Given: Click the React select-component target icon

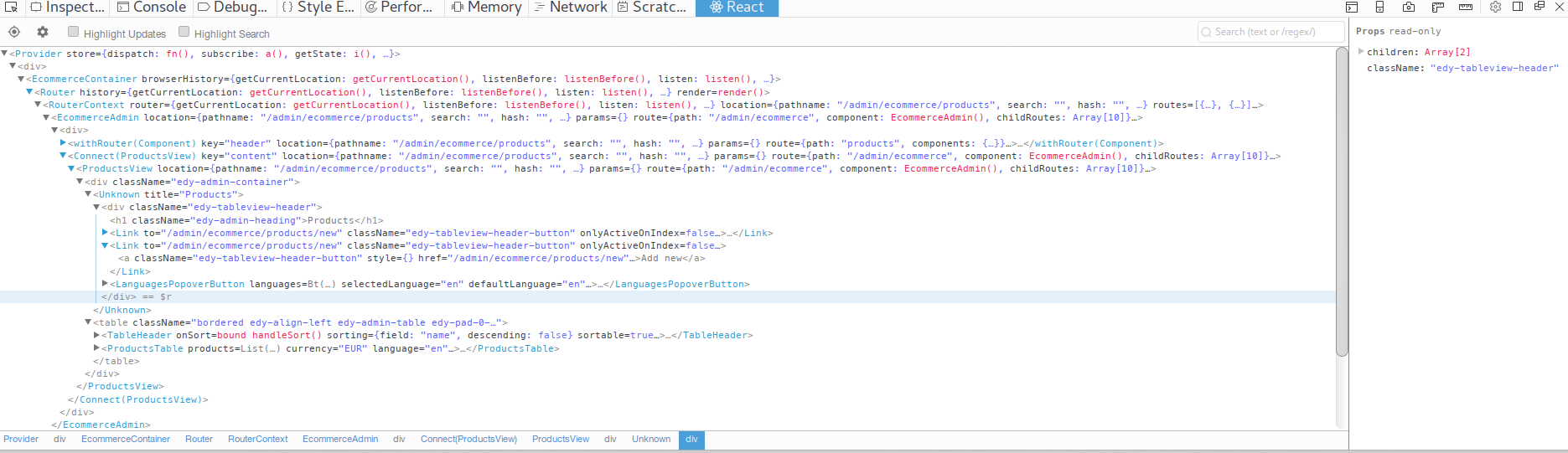Looking at the screenshot, I should point(14,33).
